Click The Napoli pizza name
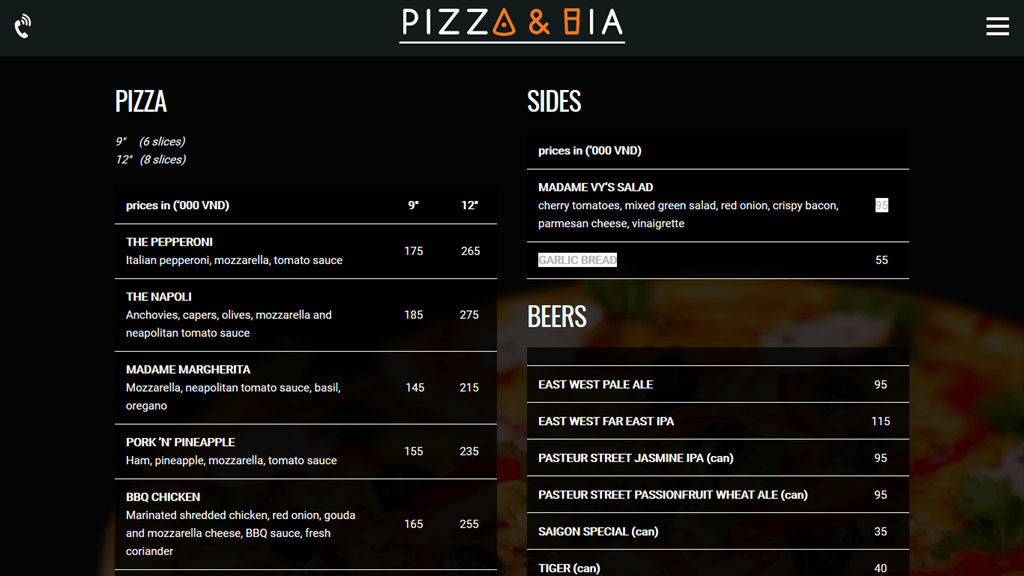 click(158, 297)
